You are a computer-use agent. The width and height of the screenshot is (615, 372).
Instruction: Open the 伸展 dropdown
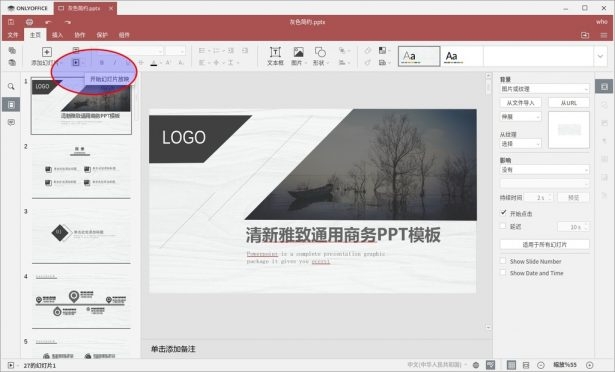[x=520, y=117]
